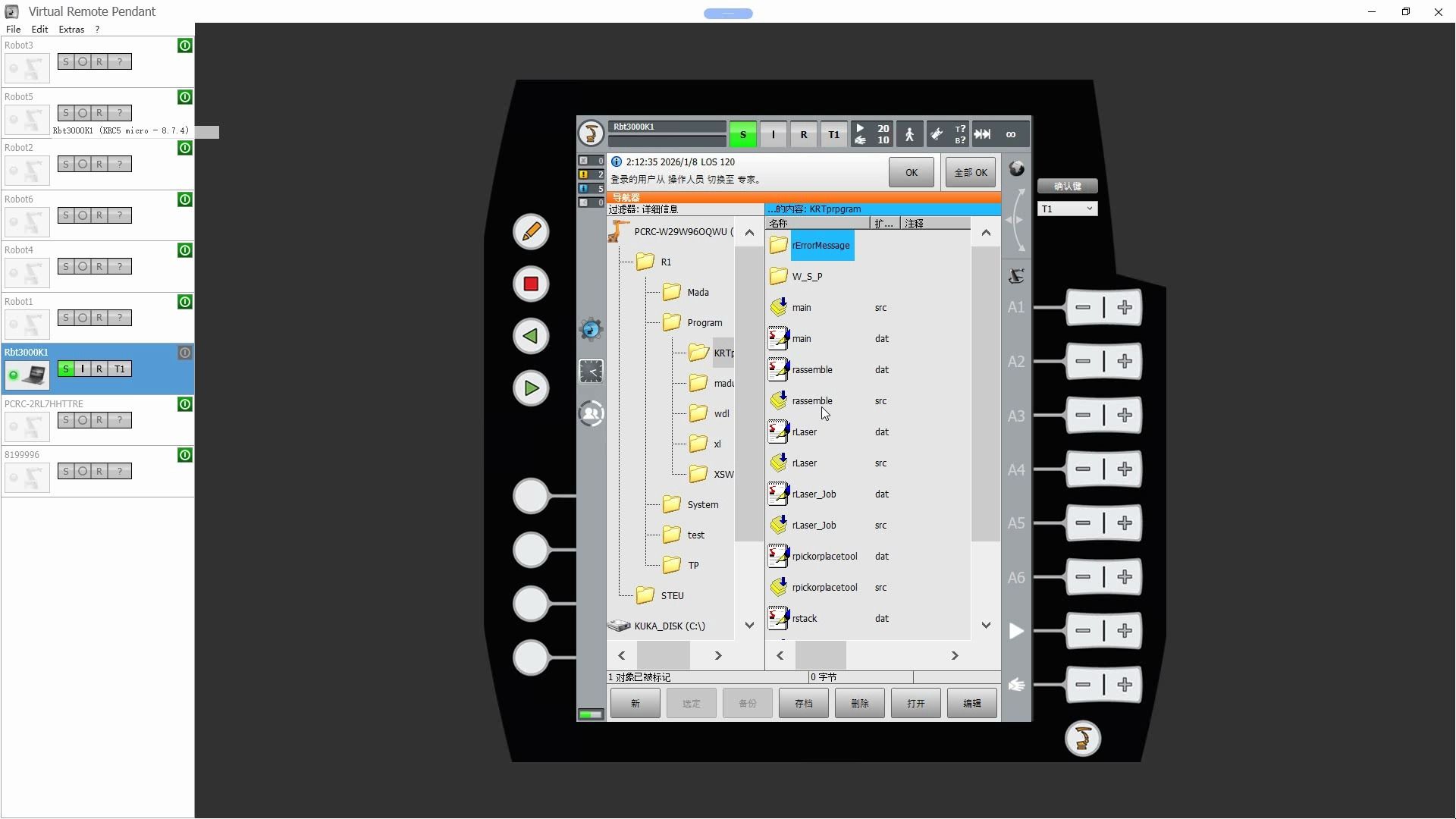Click the gear settings icon on left strip

click(591, 329)
